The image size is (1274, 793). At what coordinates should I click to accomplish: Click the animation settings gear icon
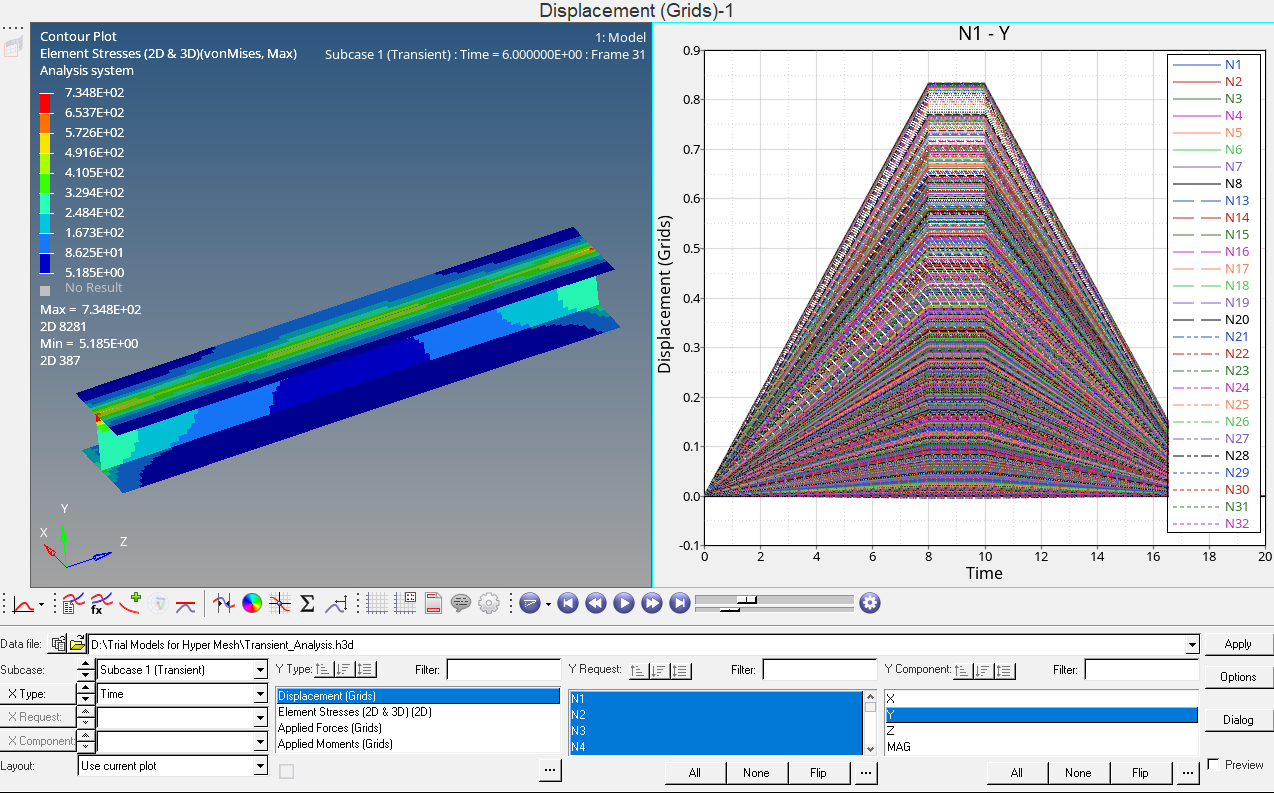870,603
